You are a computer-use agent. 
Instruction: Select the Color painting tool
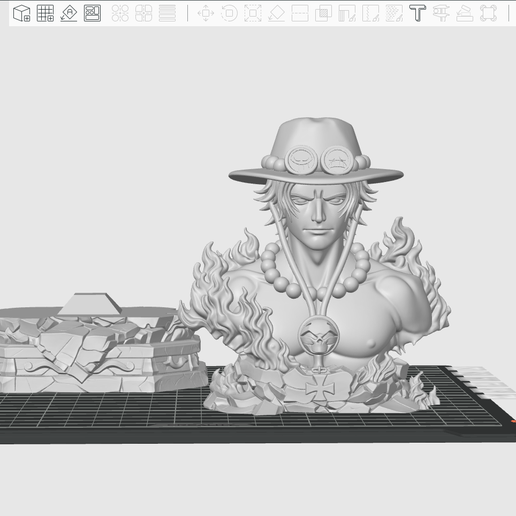394,13
